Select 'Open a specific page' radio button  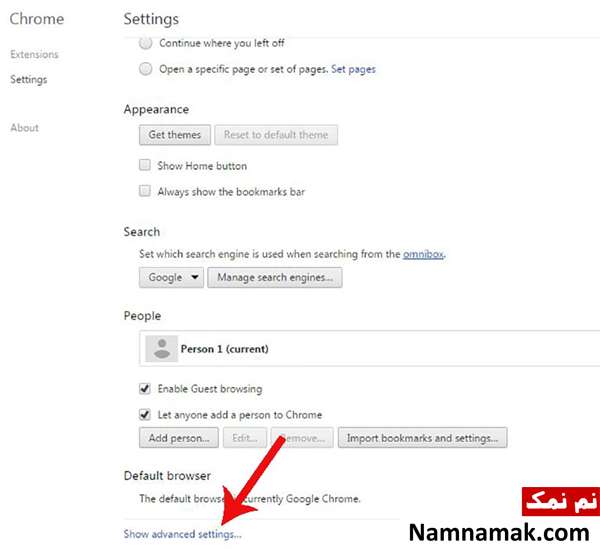point(145,69)
